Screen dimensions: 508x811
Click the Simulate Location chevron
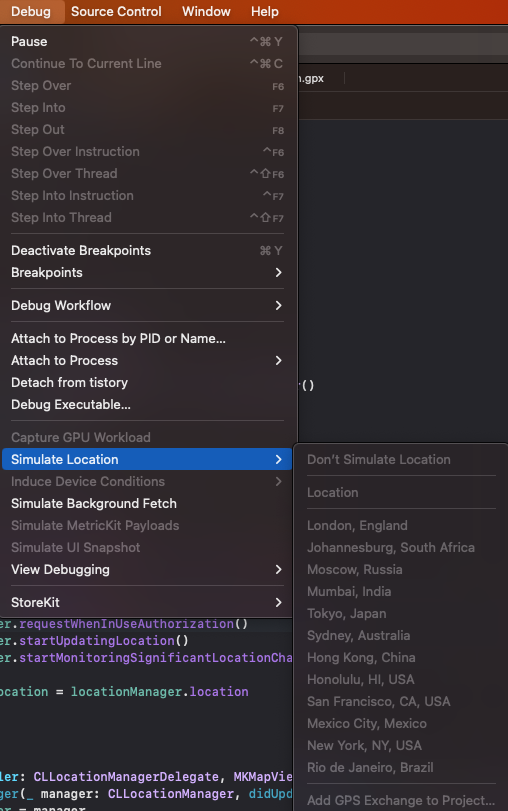click(278, 459)
